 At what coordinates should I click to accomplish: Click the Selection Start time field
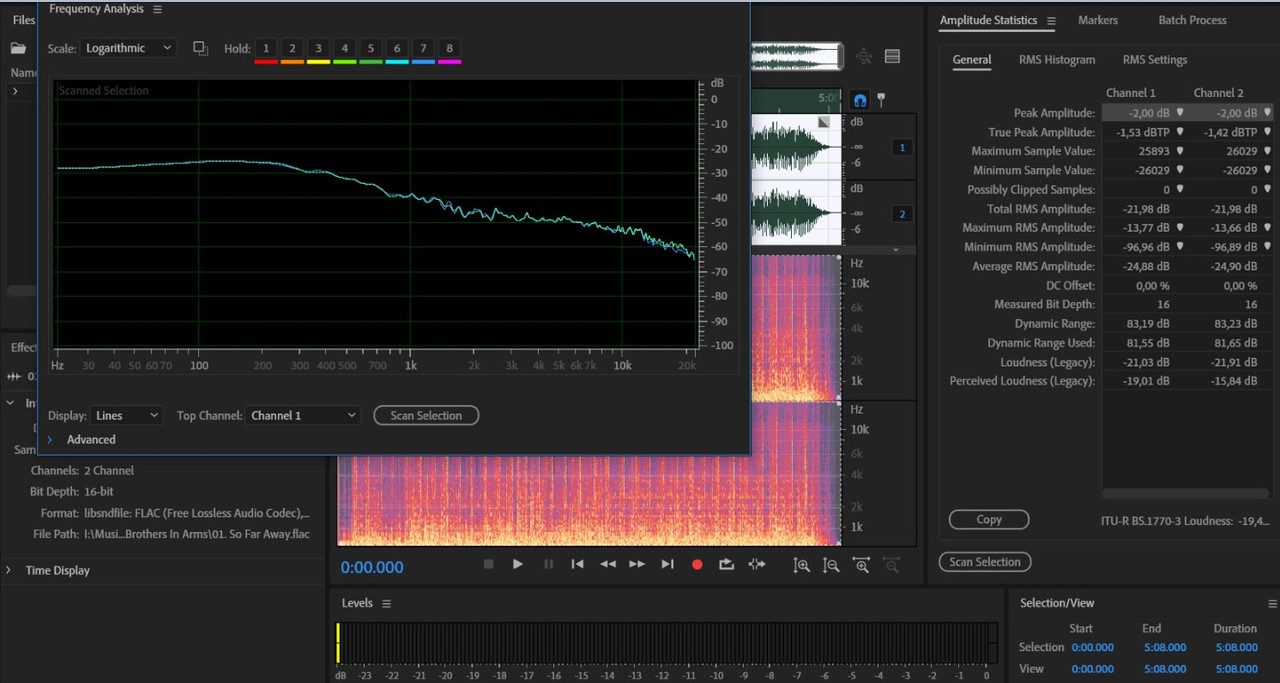[1092, 647]
